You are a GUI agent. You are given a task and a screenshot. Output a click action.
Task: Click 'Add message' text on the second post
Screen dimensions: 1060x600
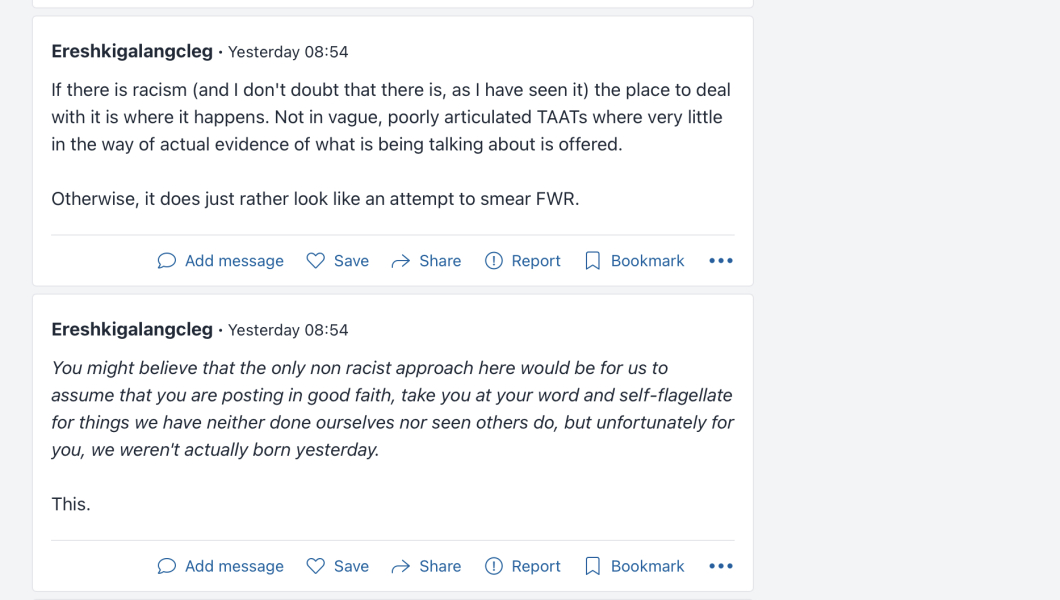234,566
